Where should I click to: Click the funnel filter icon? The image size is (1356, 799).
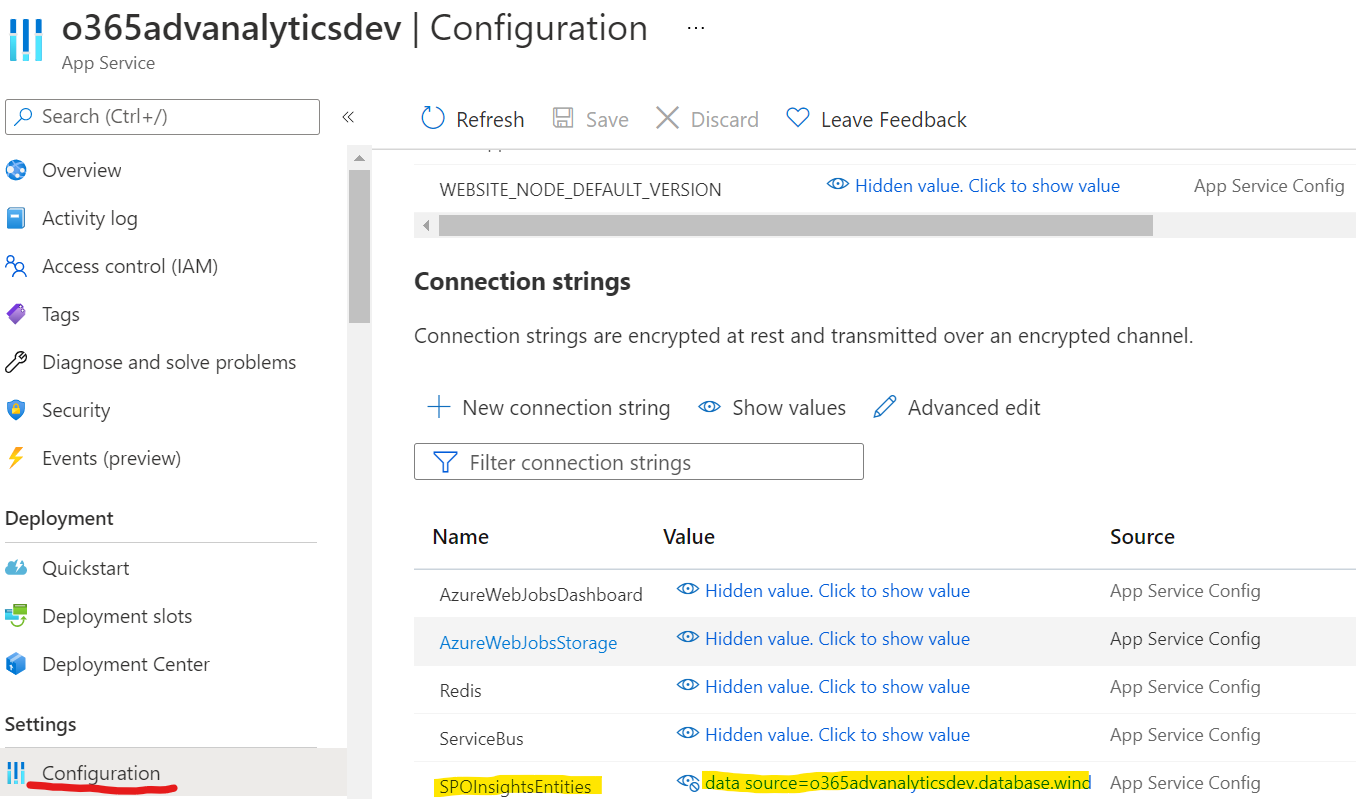point(445,462)
